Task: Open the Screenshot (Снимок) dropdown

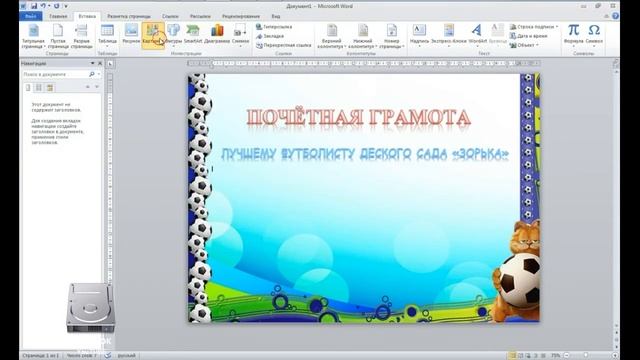Action: pyautogui.click(x=240, y=36)
